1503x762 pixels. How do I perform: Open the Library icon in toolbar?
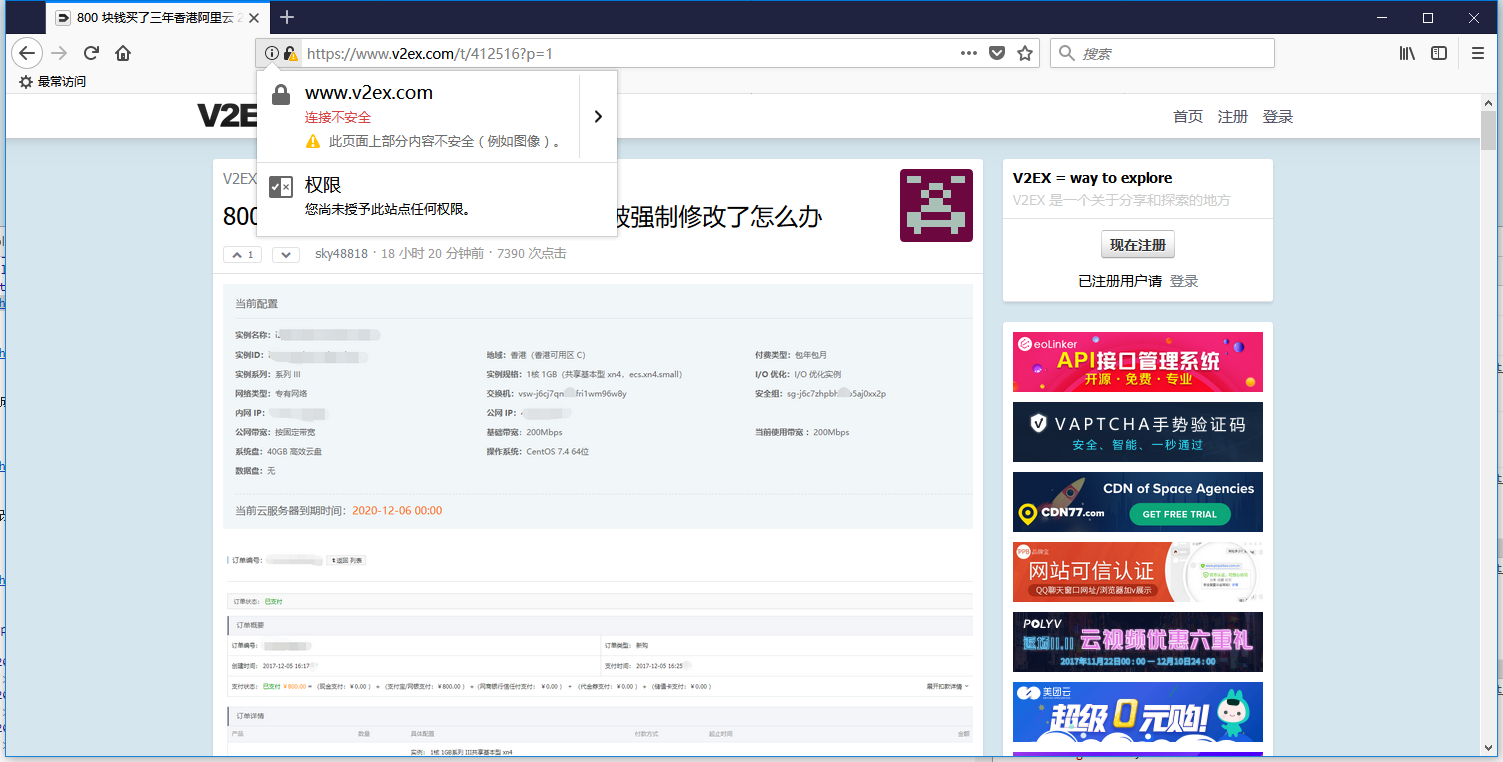[1407, 53]
